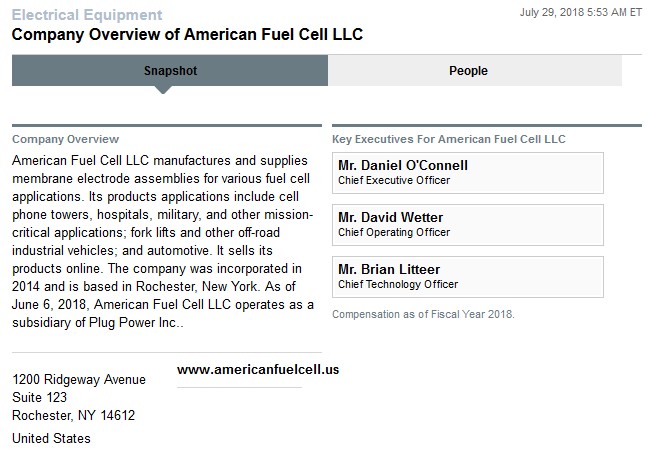The height and width of the screenshot is (452, 653).
Task: Click the Chief Operating Officer title
Action: pyautogui.click(x=394, y=233)
